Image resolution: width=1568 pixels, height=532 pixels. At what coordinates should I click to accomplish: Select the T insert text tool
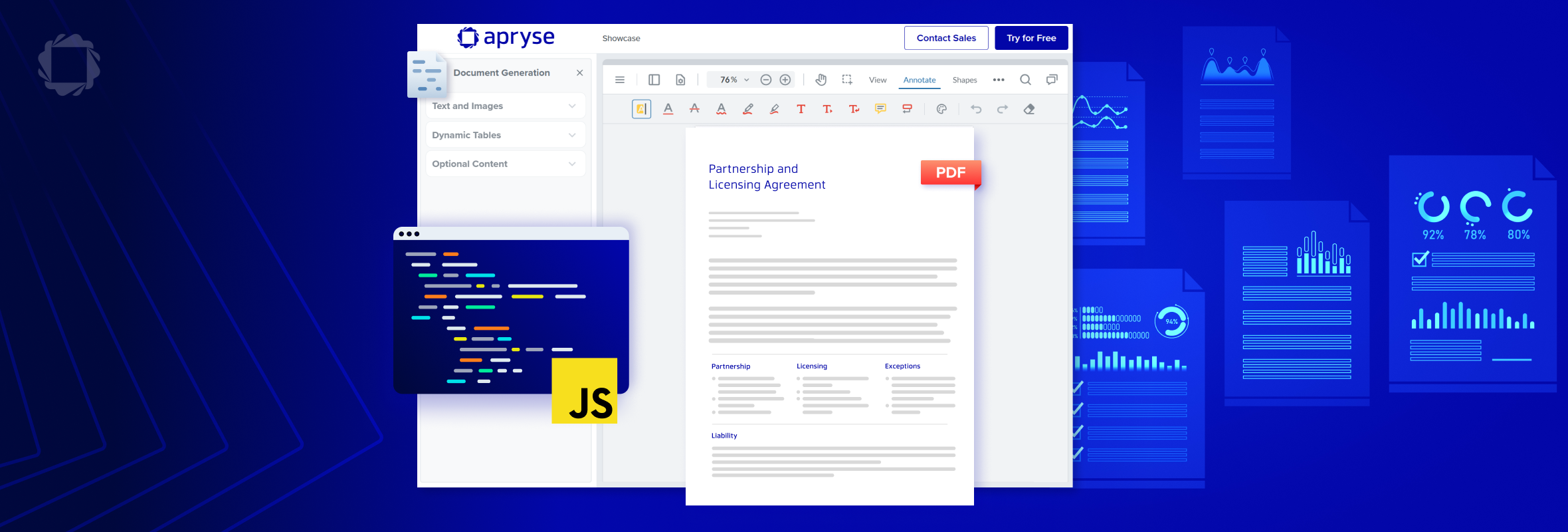point(827,109)
